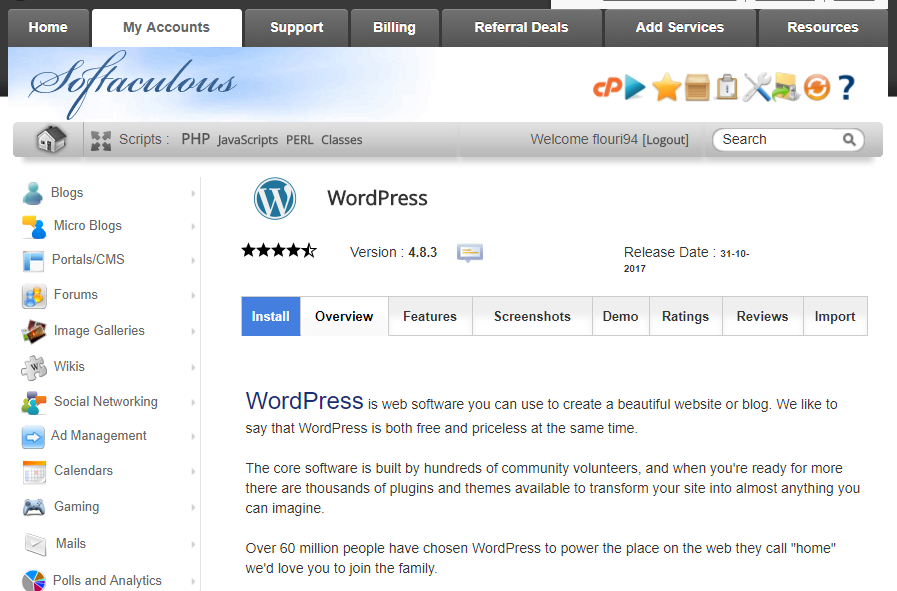
Task: Click the Logout link
Action: click(x=665, y=140)
